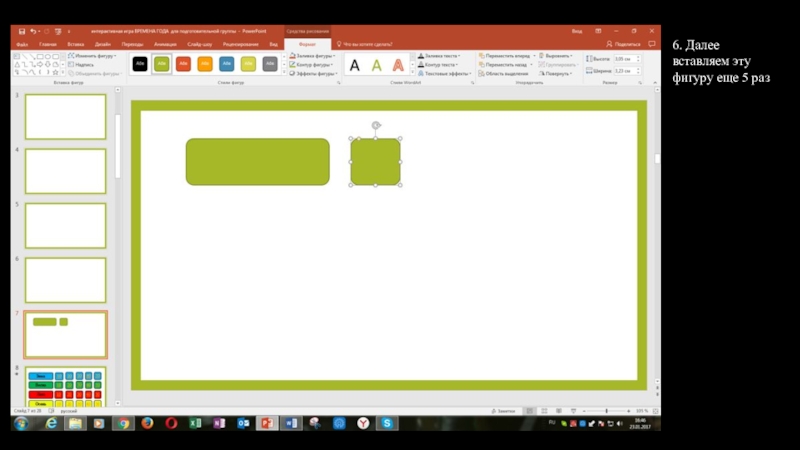The width and height of the screenshot is (800, 450).
Task: Open Эффекты фигуры dropdown
Action: click(x=313, y=73)
